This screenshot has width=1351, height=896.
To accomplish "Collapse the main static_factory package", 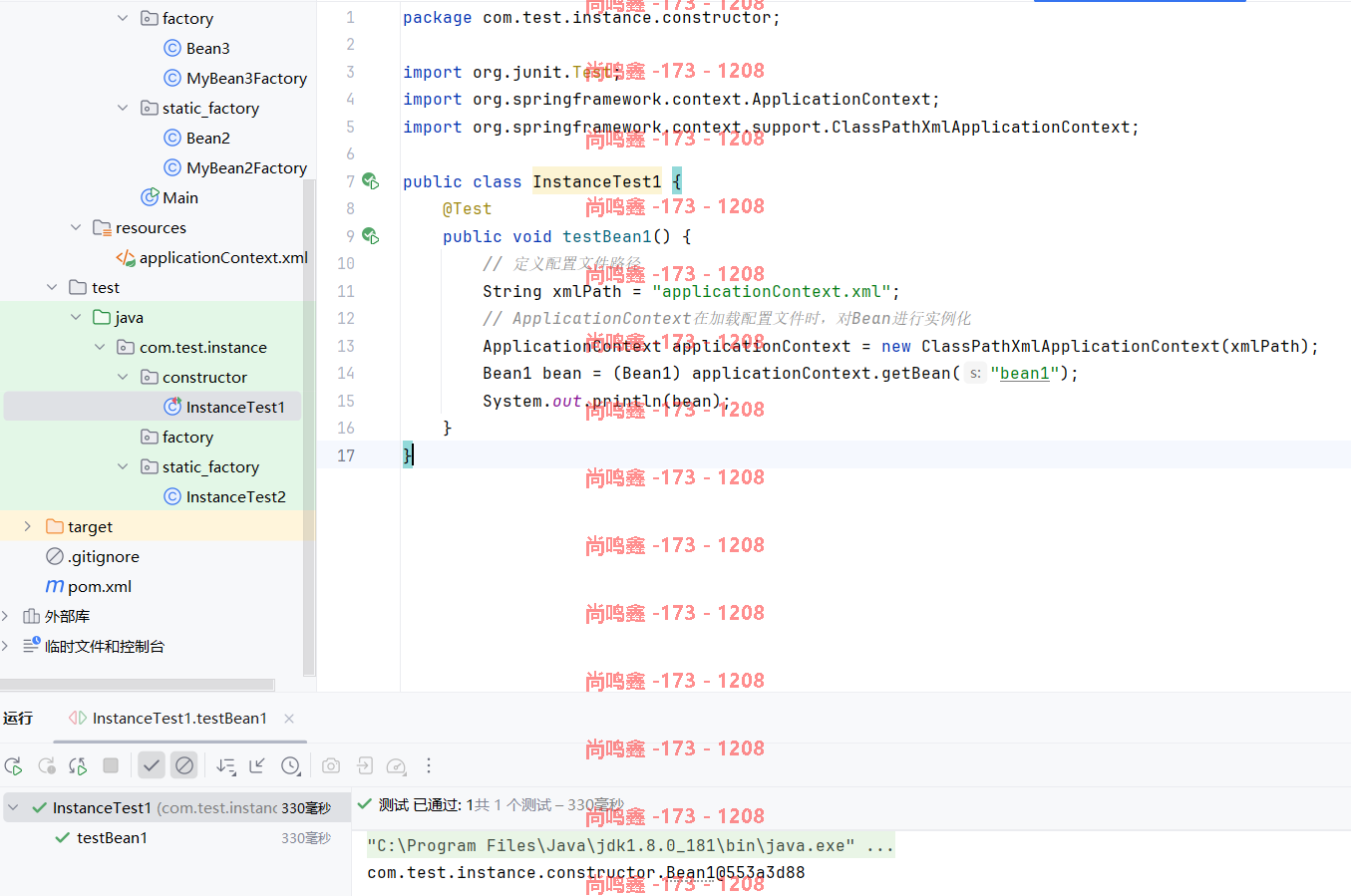I will tap(123, 108).
